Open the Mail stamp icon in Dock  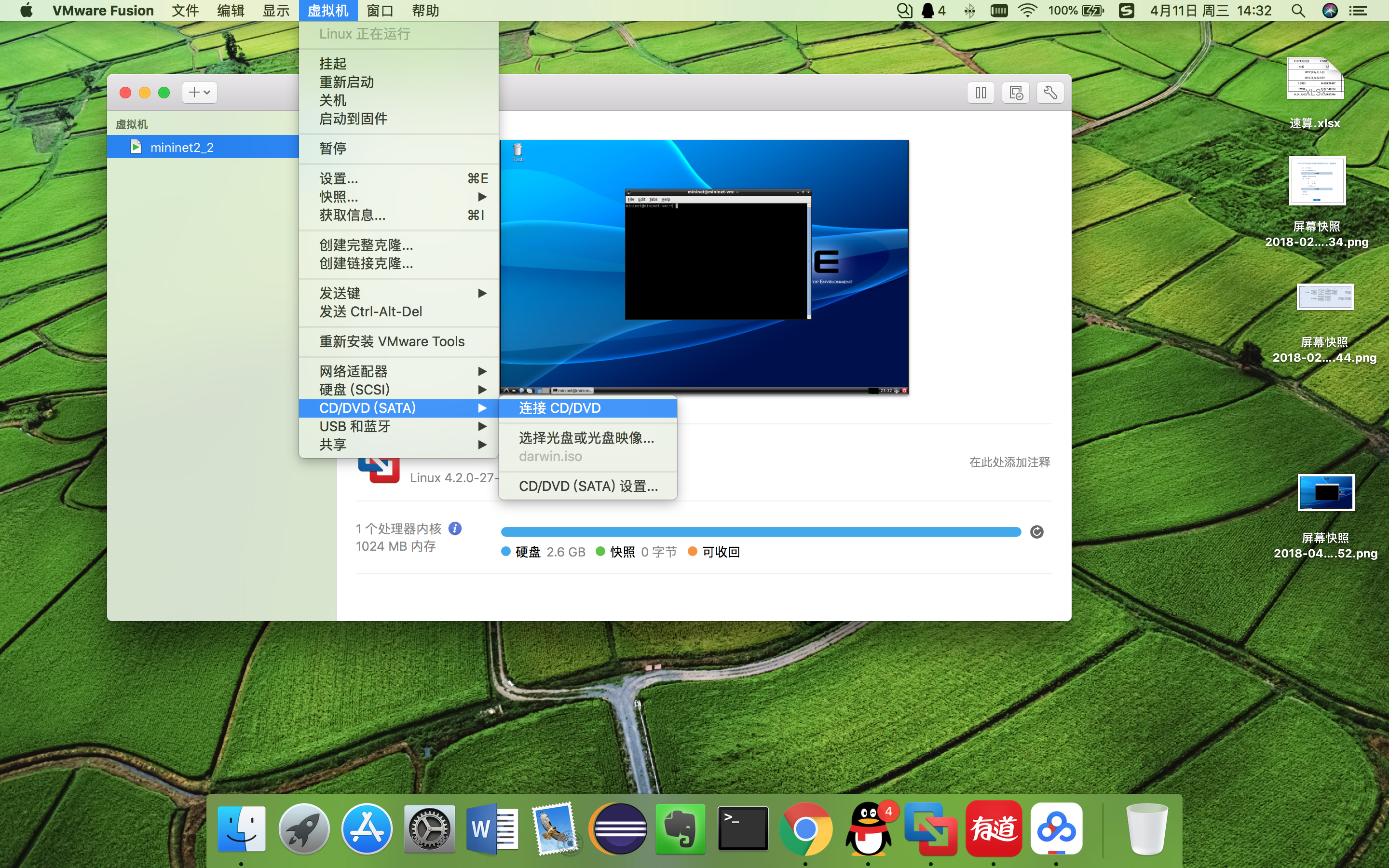(x=555, y=828)
